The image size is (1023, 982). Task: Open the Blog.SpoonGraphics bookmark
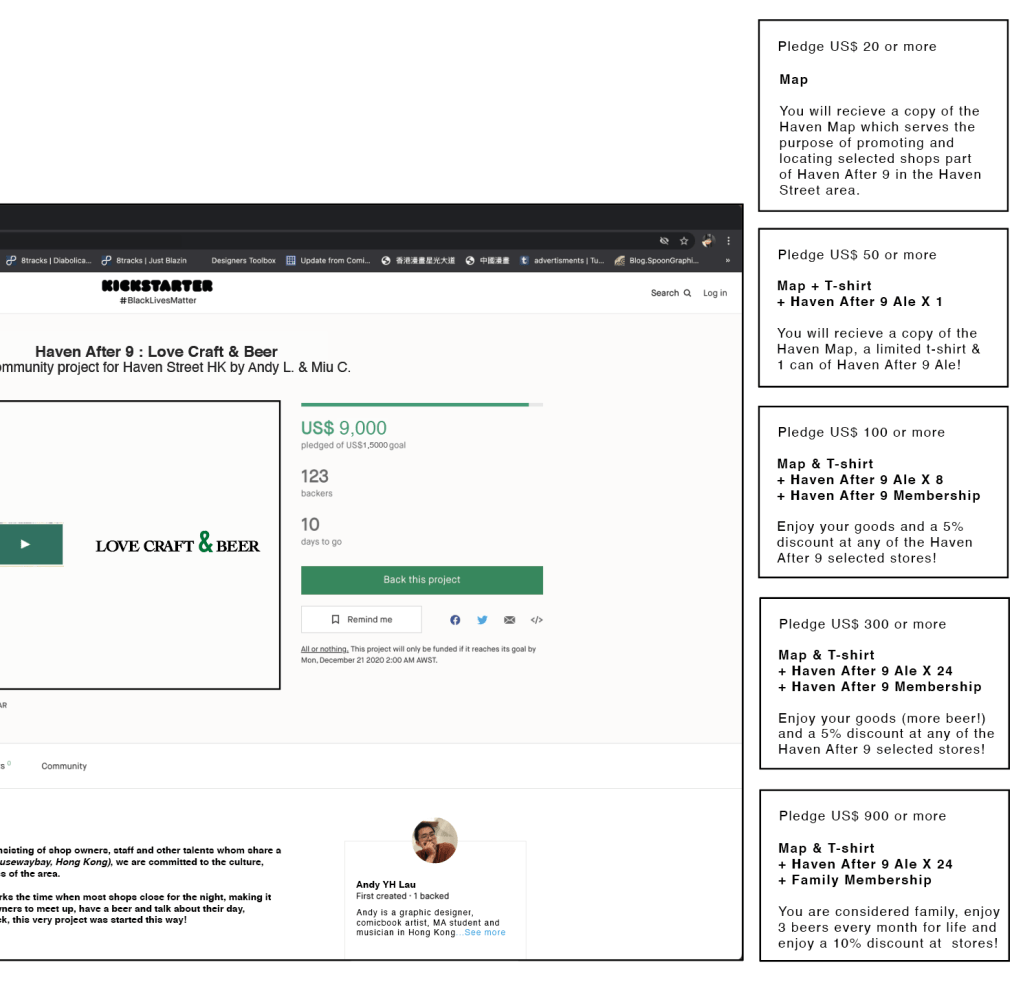tap(657, 261)
